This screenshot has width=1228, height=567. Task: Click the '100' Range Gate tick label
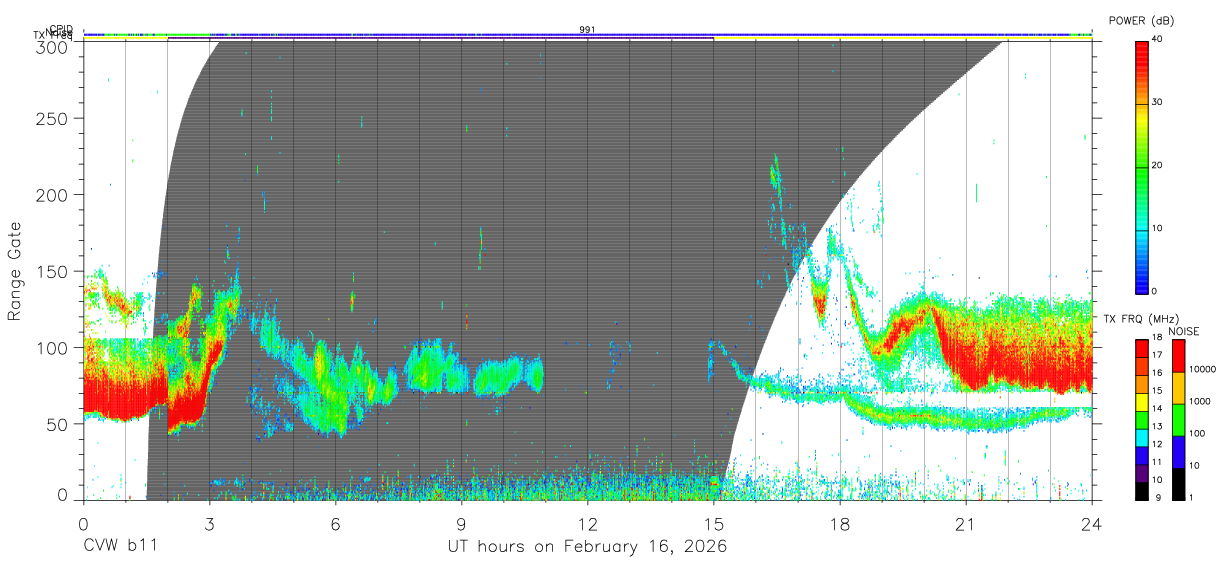click(x=52, y=348)
